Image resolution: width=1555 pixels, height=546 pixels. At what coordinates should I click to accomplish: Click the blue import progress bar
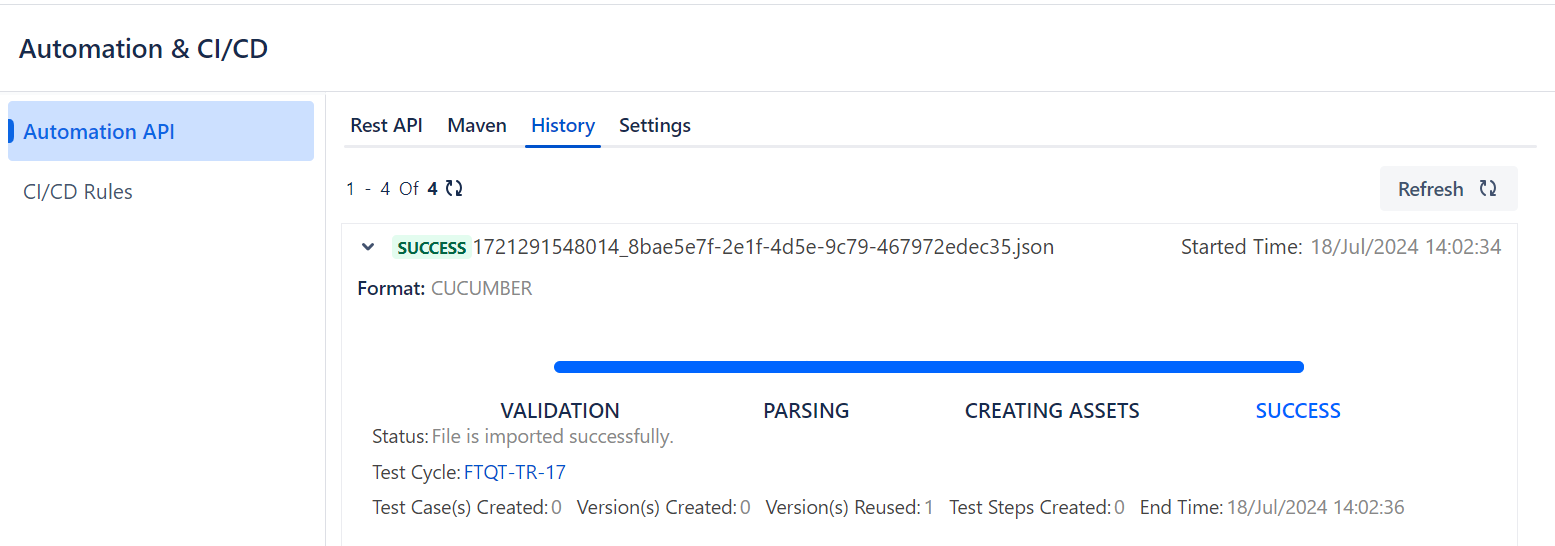(x=929, y=367)
